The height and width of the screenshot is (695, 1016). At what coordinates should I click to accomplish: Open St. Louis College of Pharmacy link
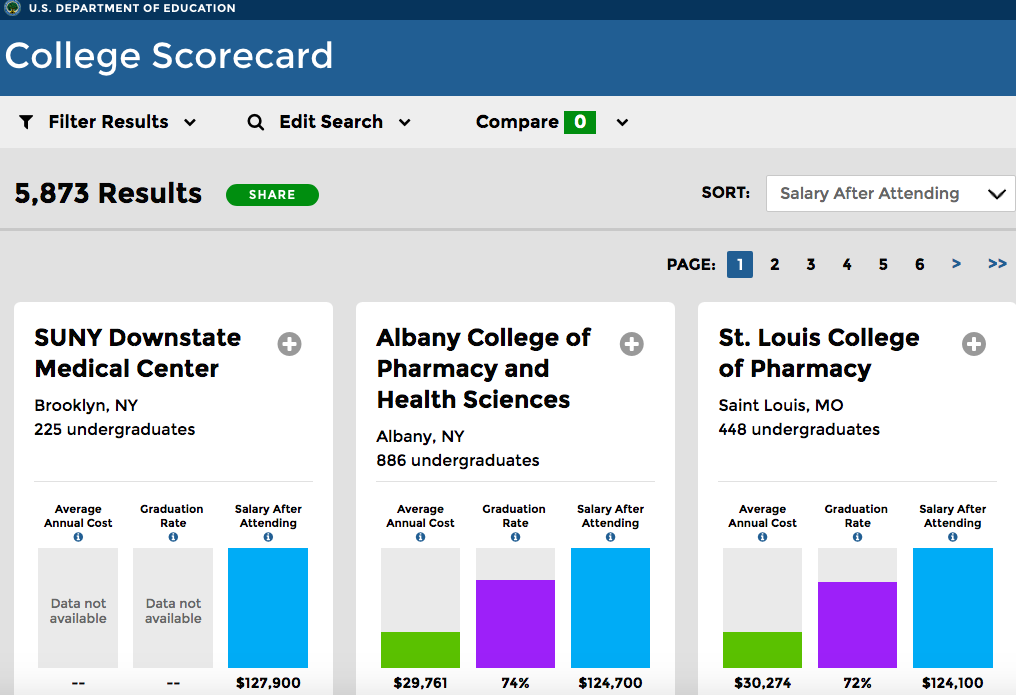pos(819,353)
